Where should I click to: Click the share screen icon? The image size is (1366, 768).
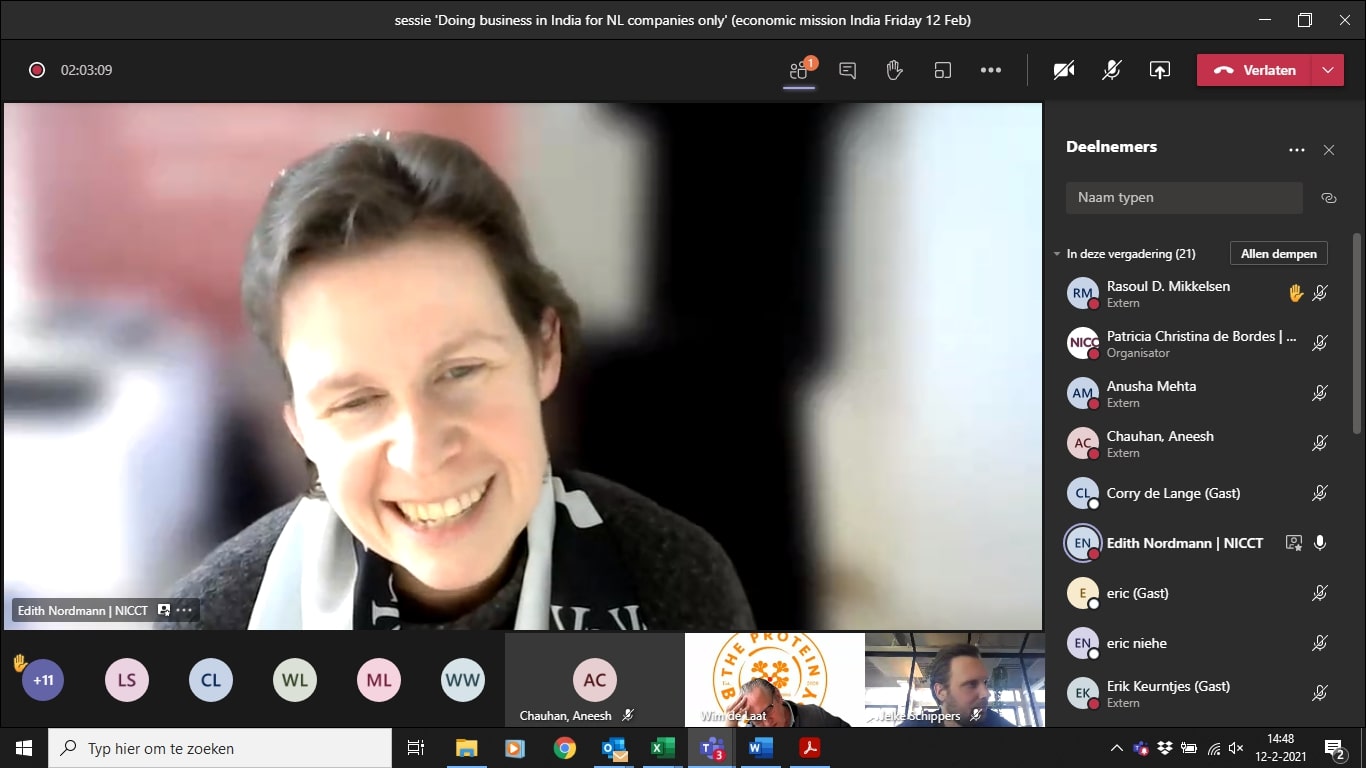tap(1159, 70)
